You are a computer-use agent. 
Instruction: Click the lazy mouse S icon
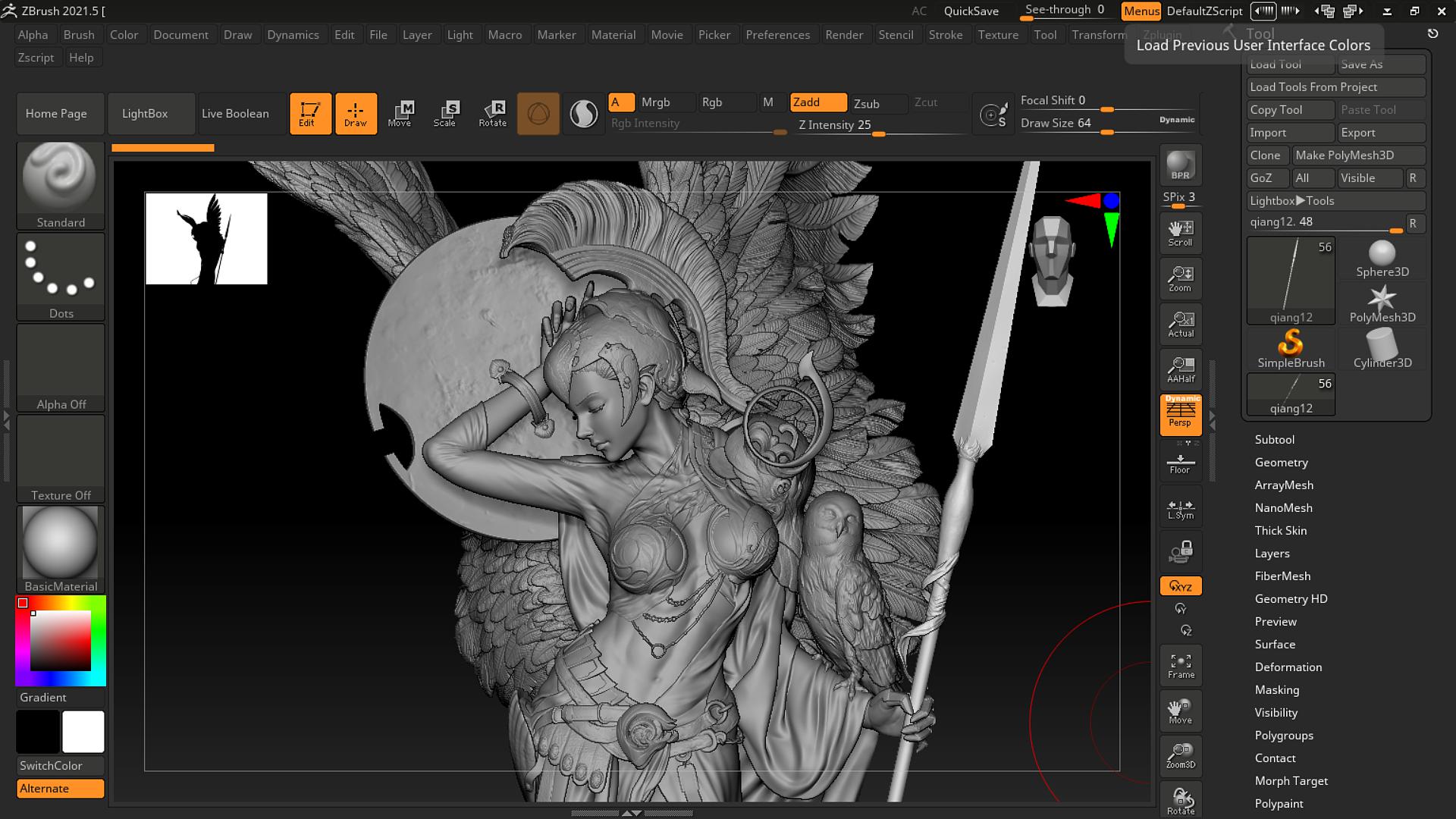click(x=993, y=115)
